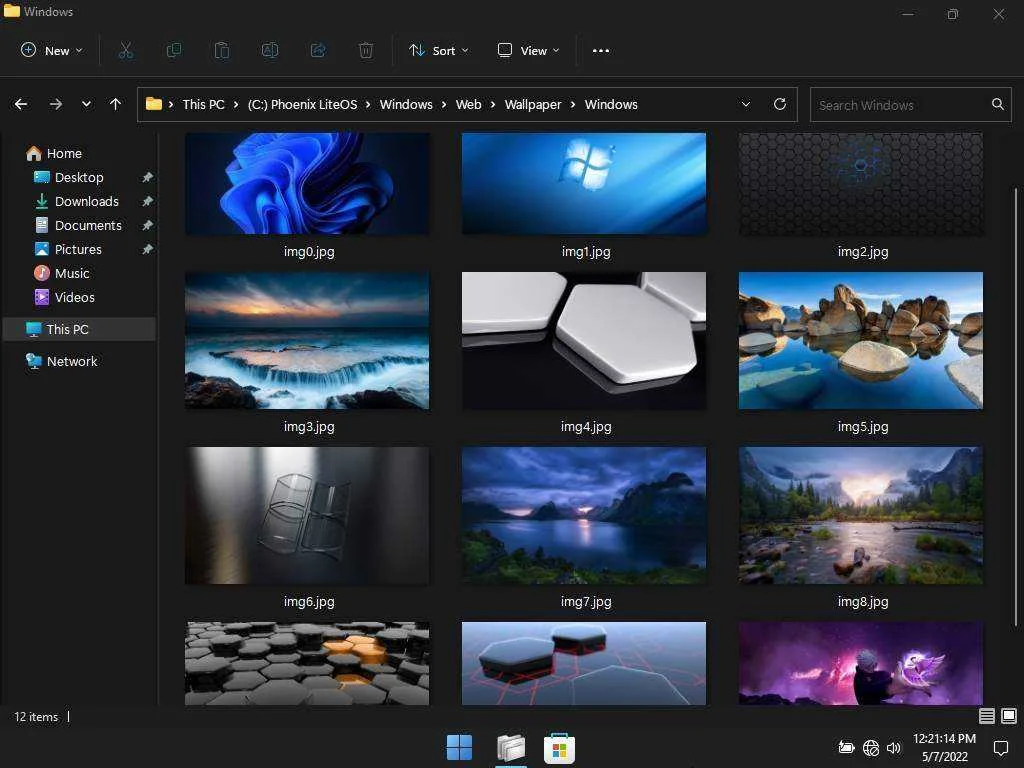
Task: Select the img8.jpg valley river thumbnail
Action: click(x=861, y=515)
